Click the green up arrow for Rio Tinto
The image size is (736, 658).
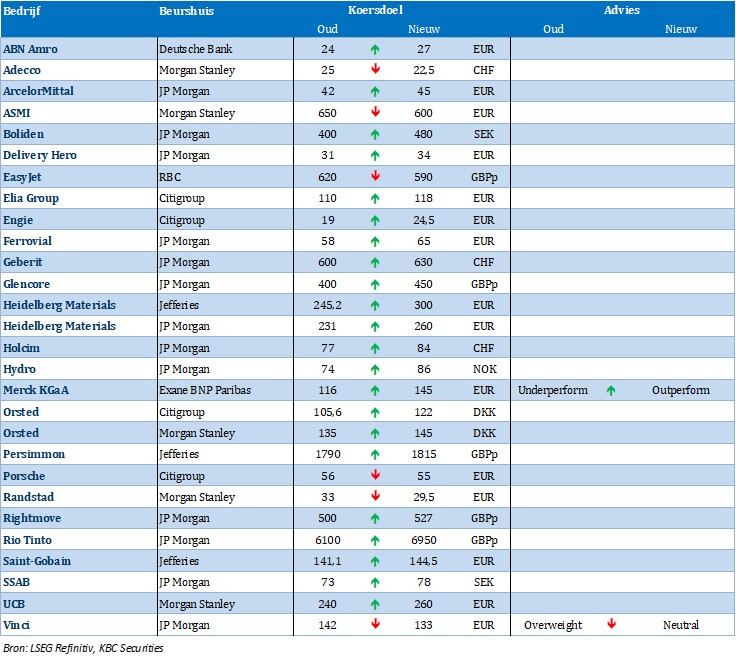pyautogui.click(x=375, y=540)
